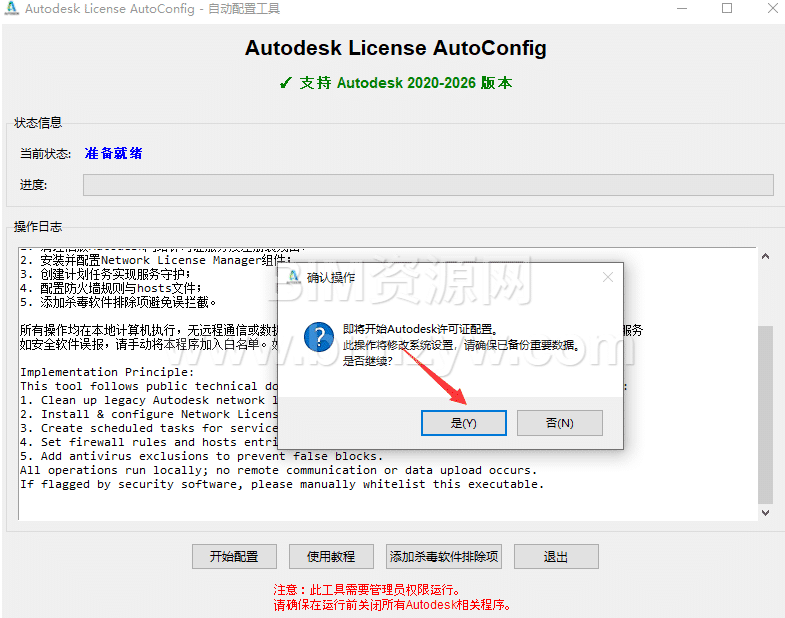Minimize the AutoConfig window

click(x=682, y=9)
